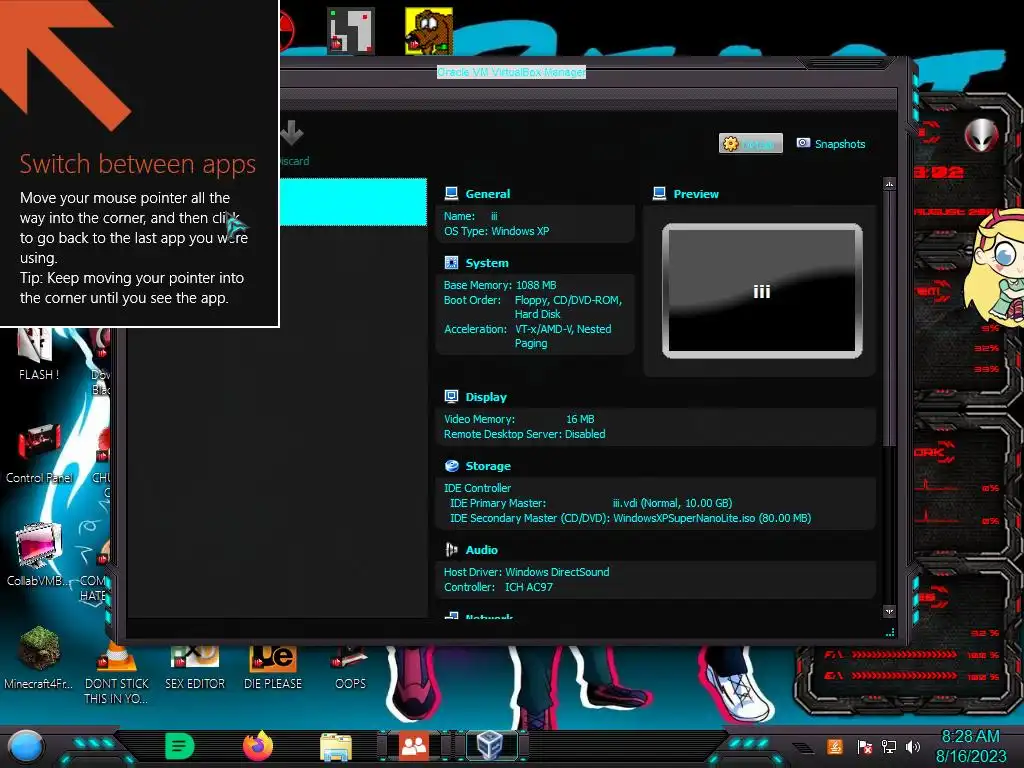
Task: Select the highlighted VM entry in the list
Action: click(353, 202)
